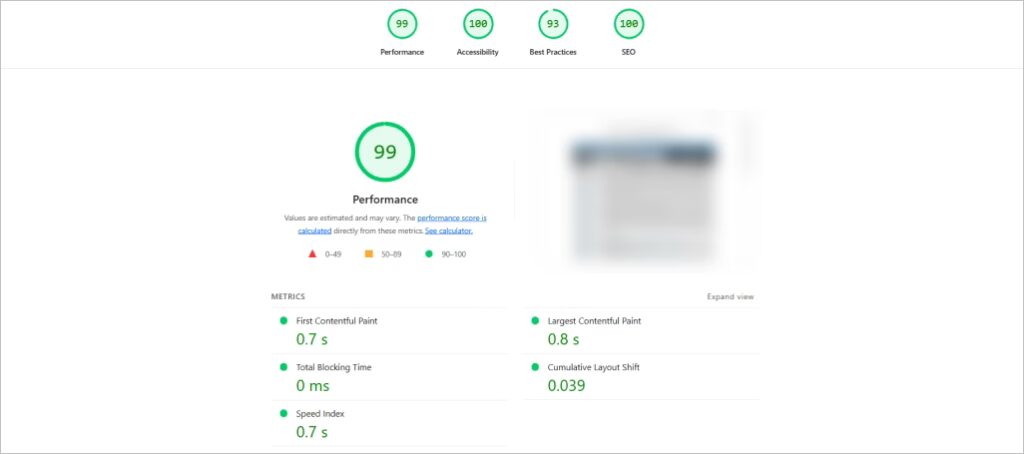Select the Speed Index metric row
This screenshot has width=1024, height=454.
(x=320, y=413)
